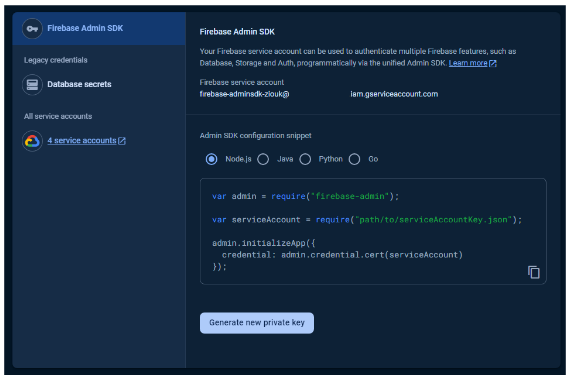Click the firebase-adminsdk service account email
568x377 pixels.
point(245,94)
